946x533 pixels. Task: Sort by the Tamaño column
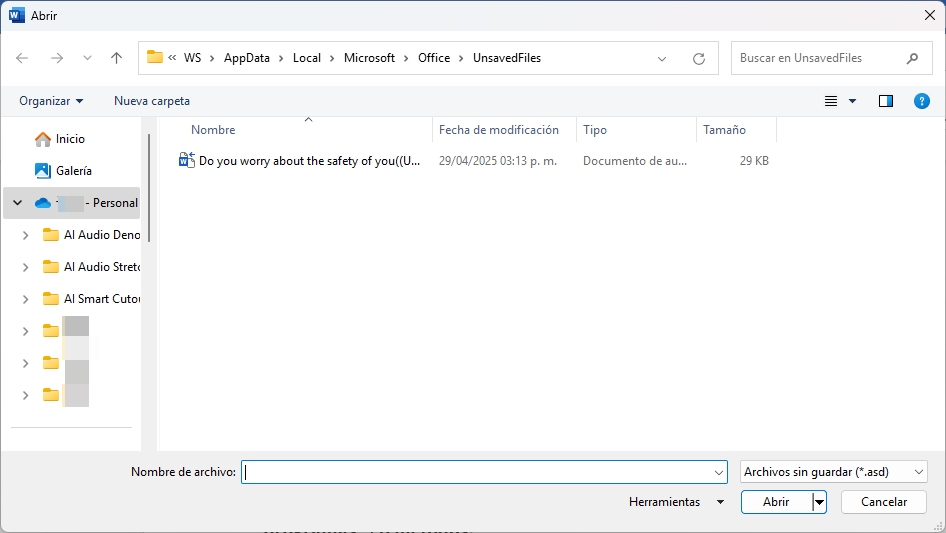pos(724,130)
